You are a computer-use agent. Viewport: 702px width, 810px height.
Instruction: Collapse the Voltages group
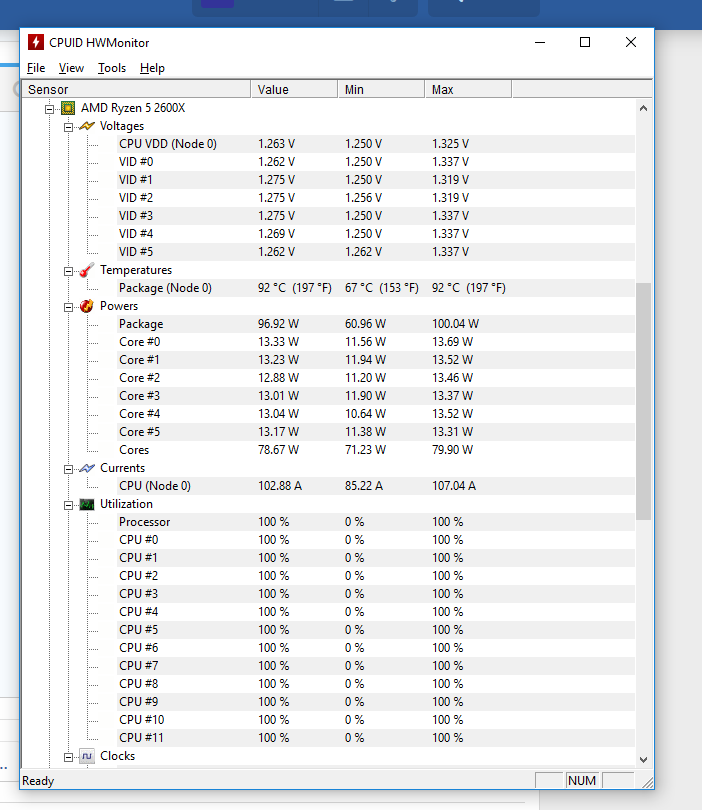coord(68,127)
